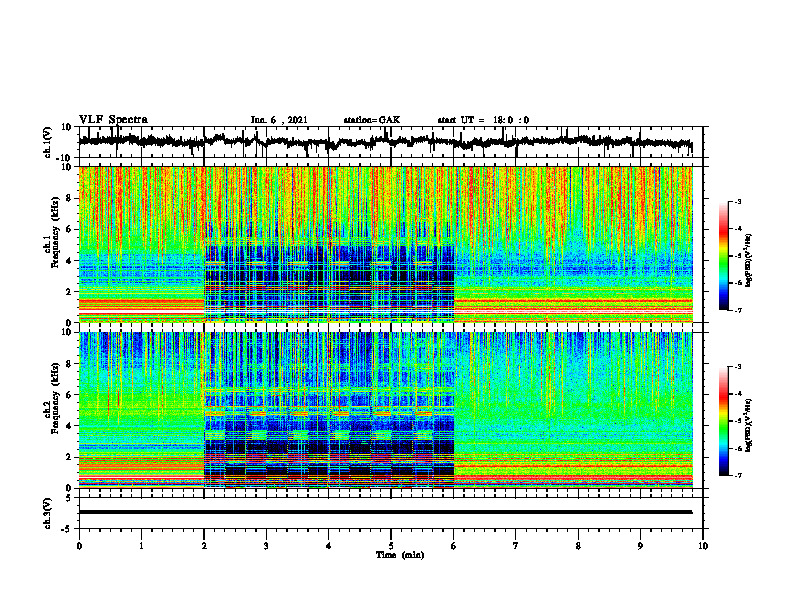Click the "8" kHz tick on ch.1 frequency axis
The height and width of the screenshot is (612, 792).
point(69,198)
